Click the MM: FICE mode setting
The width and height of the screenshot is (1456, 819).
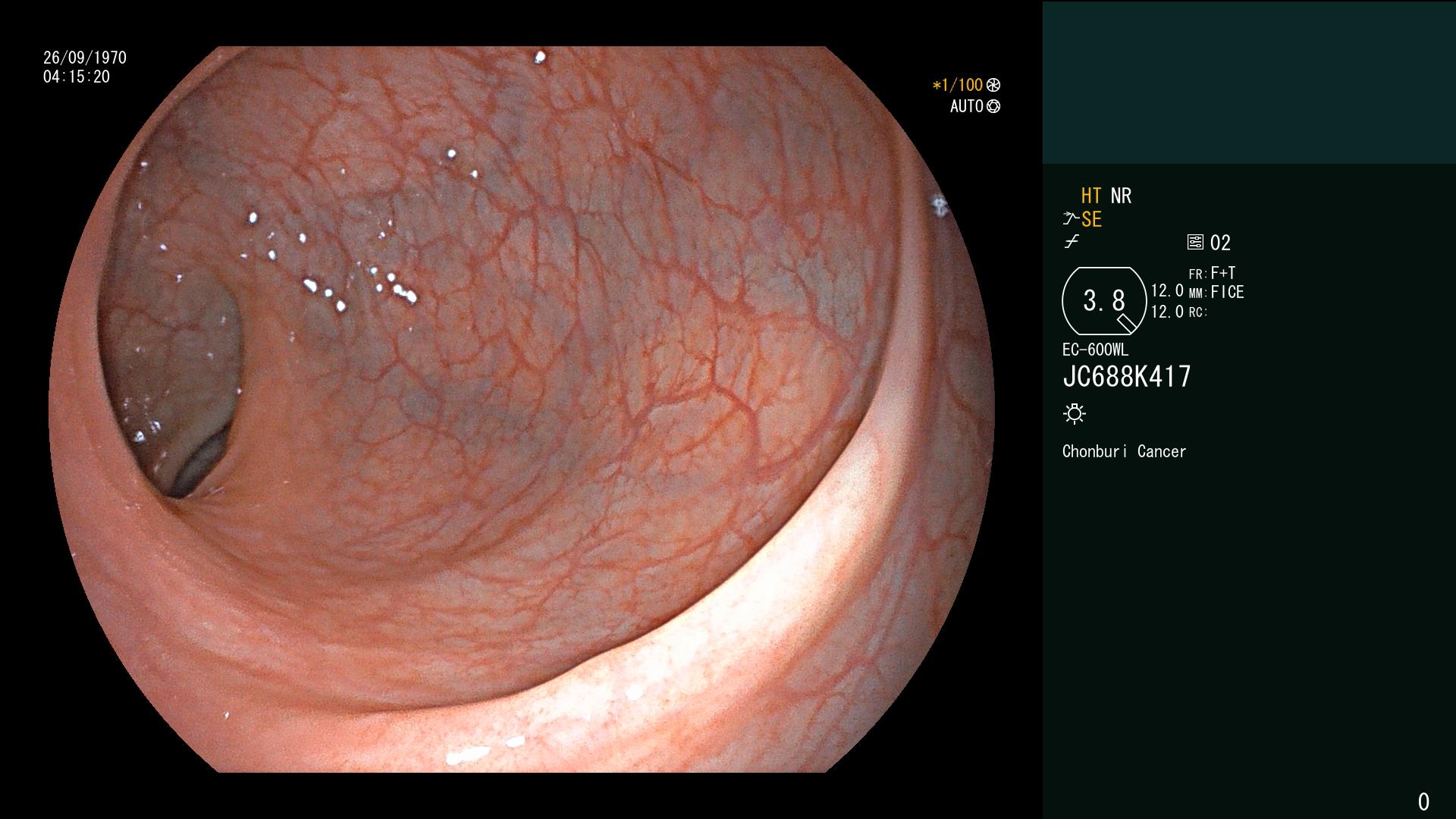[1216, 292]
